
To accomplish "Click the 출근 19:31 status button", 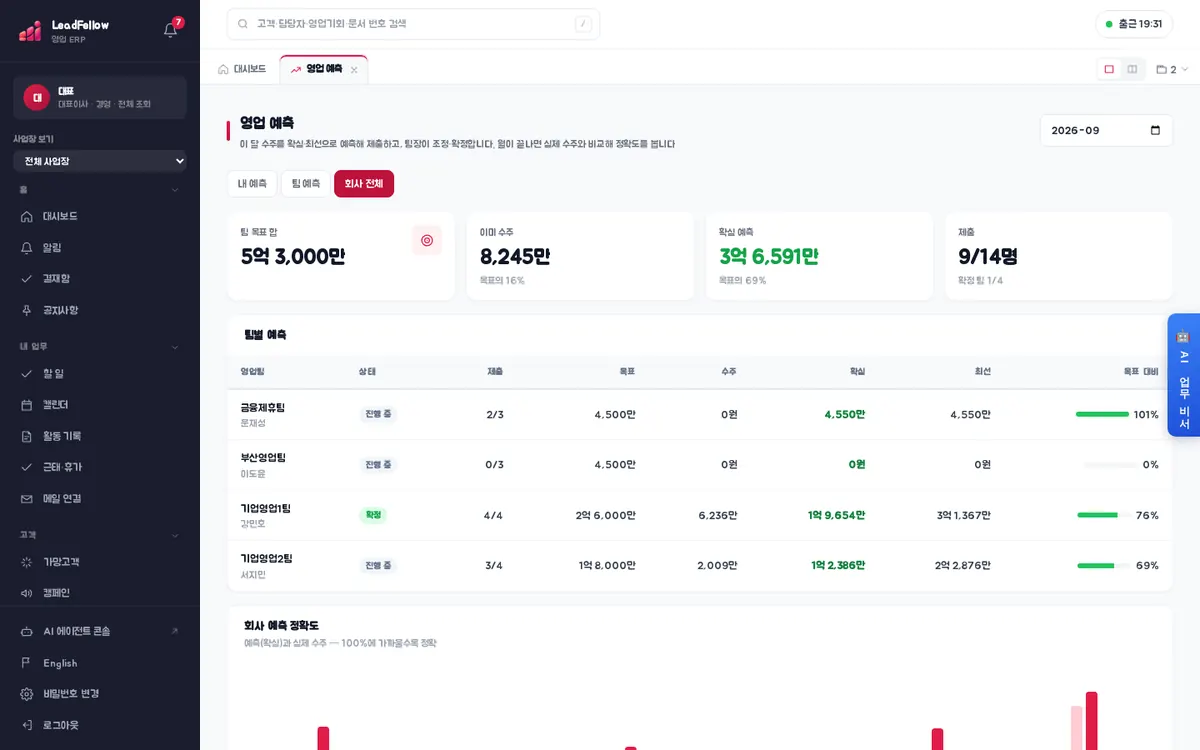I will coord(1134,24).
